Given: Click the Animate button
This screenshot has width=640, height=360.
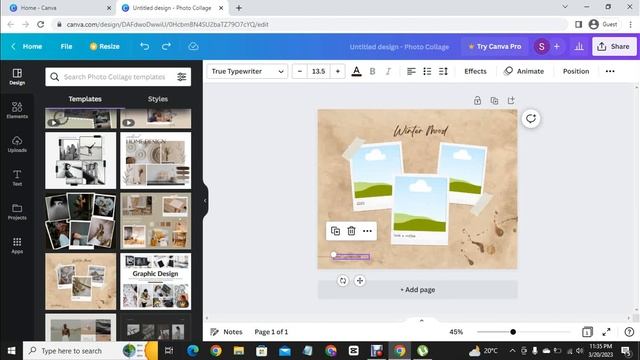Looking at the screenshot, I should pyautogui.click(x=524, y=71).
